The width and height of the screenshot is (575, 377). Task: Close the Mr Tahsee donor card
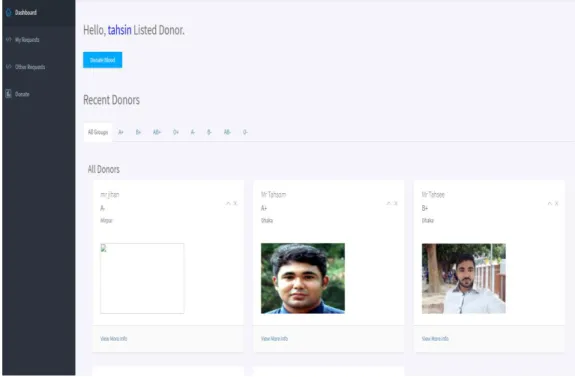557,203
